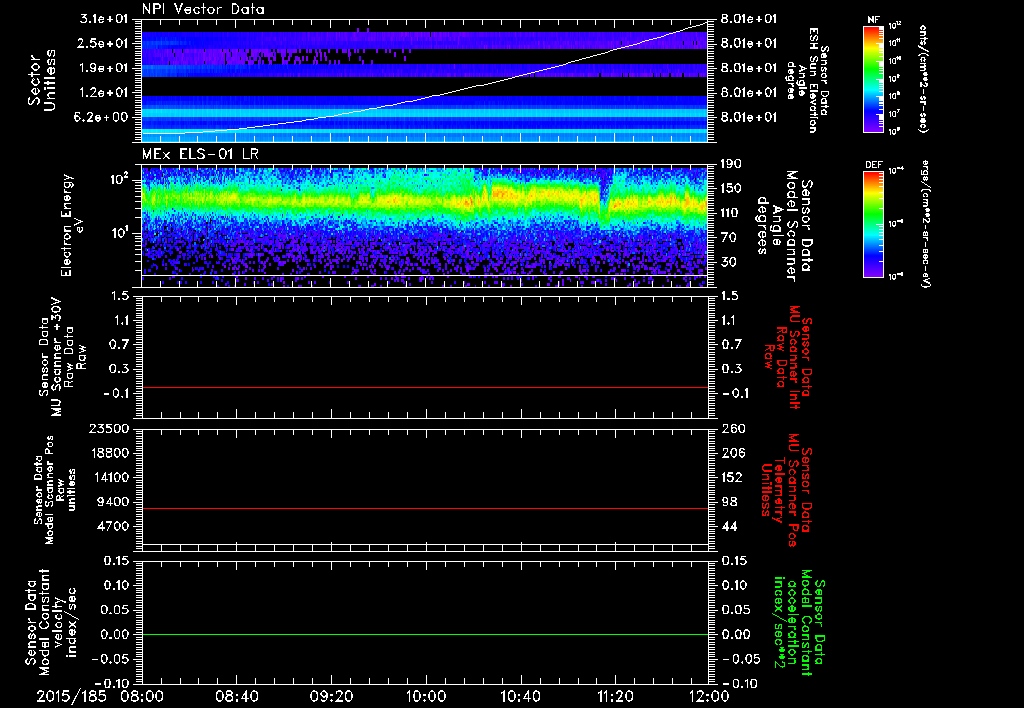Viewport: 1024px width, 708px height.
Task: Click the 08:40 time tick label
Action: point(238,695)
